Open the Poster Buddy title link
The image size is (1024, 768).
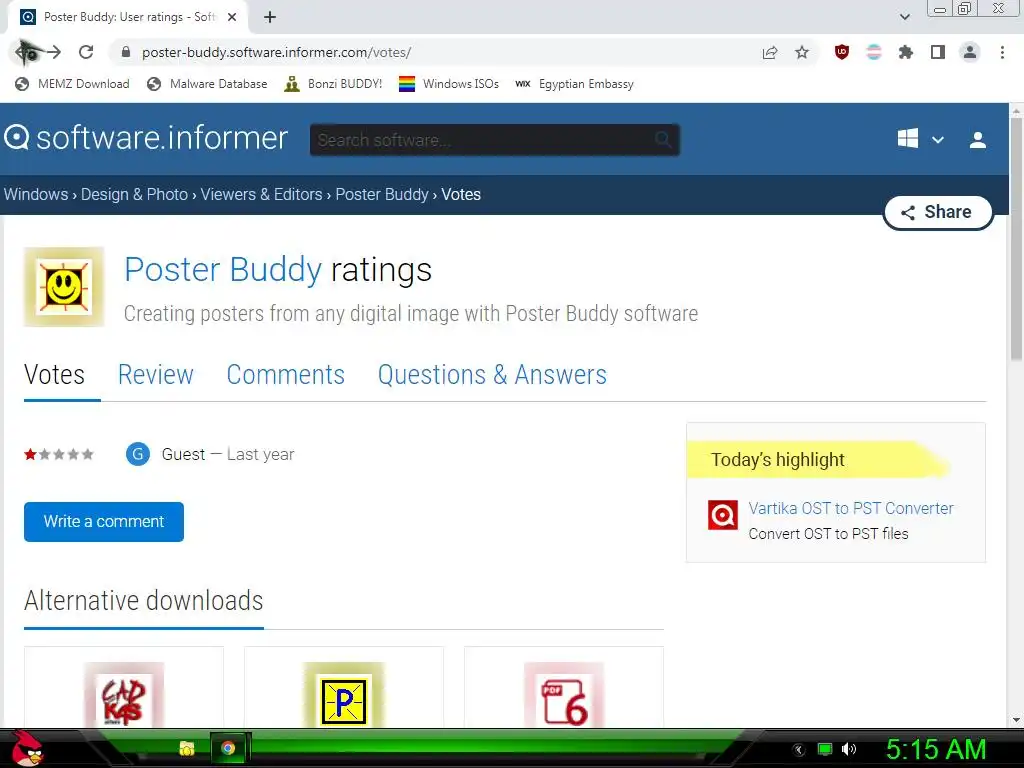coord(223,269)
